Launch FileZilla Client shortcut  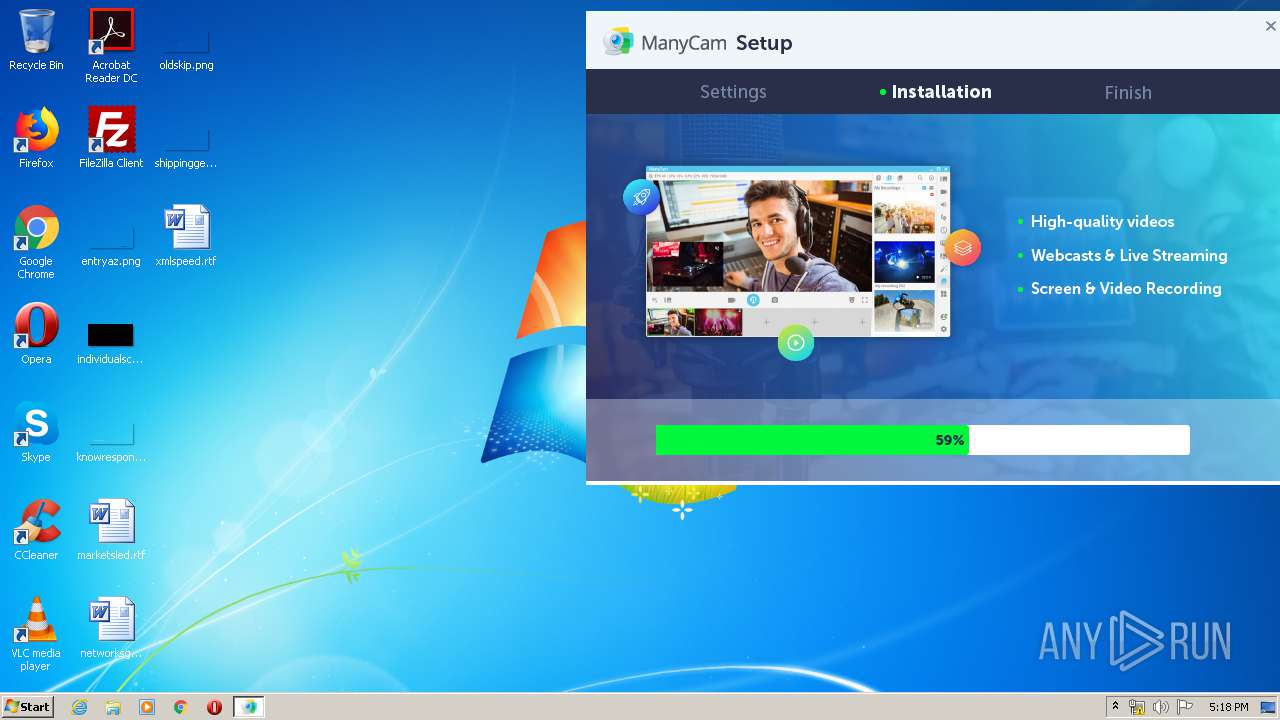pyautogui.click(x=111, y=138)
